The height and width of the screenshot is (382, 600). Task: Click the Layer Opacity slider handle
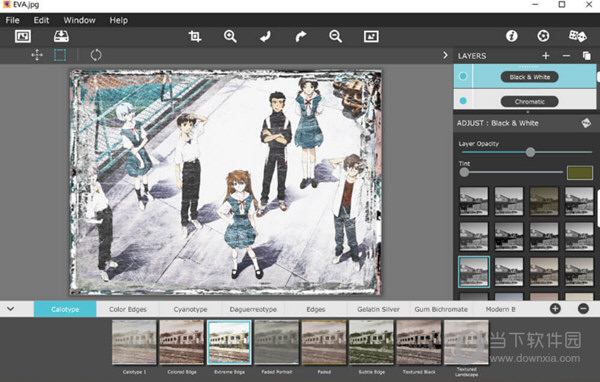[530, 152]
